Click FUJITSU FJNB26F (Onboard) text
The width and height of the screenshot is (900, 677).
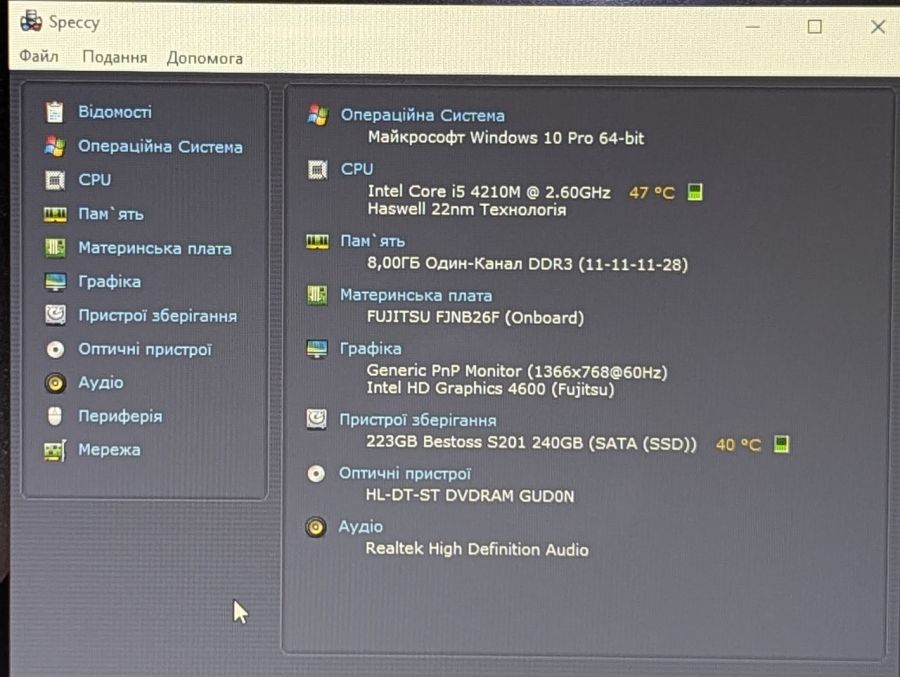[475, 318]
